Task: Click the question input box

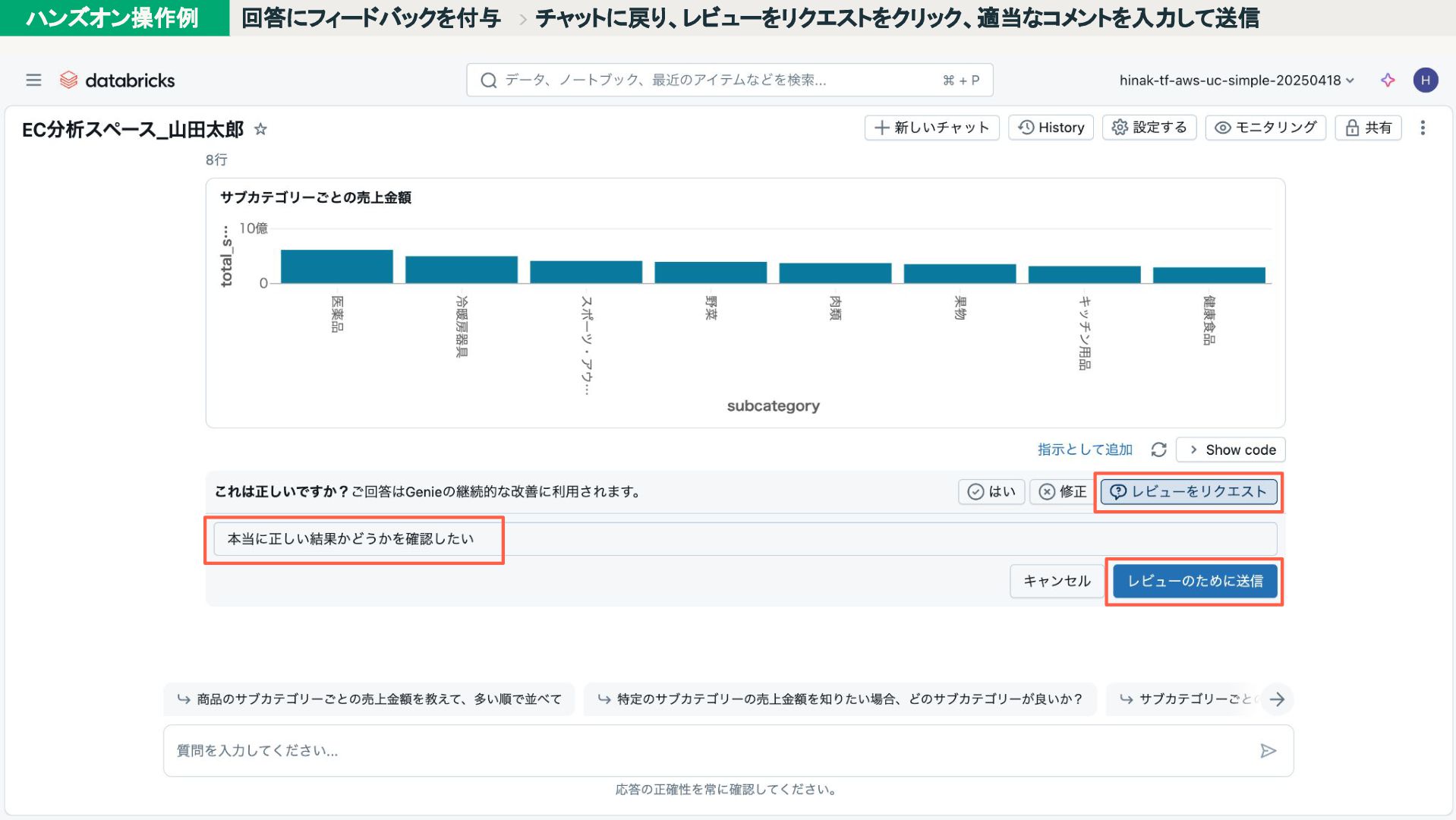Action: (x=728, y=751)
